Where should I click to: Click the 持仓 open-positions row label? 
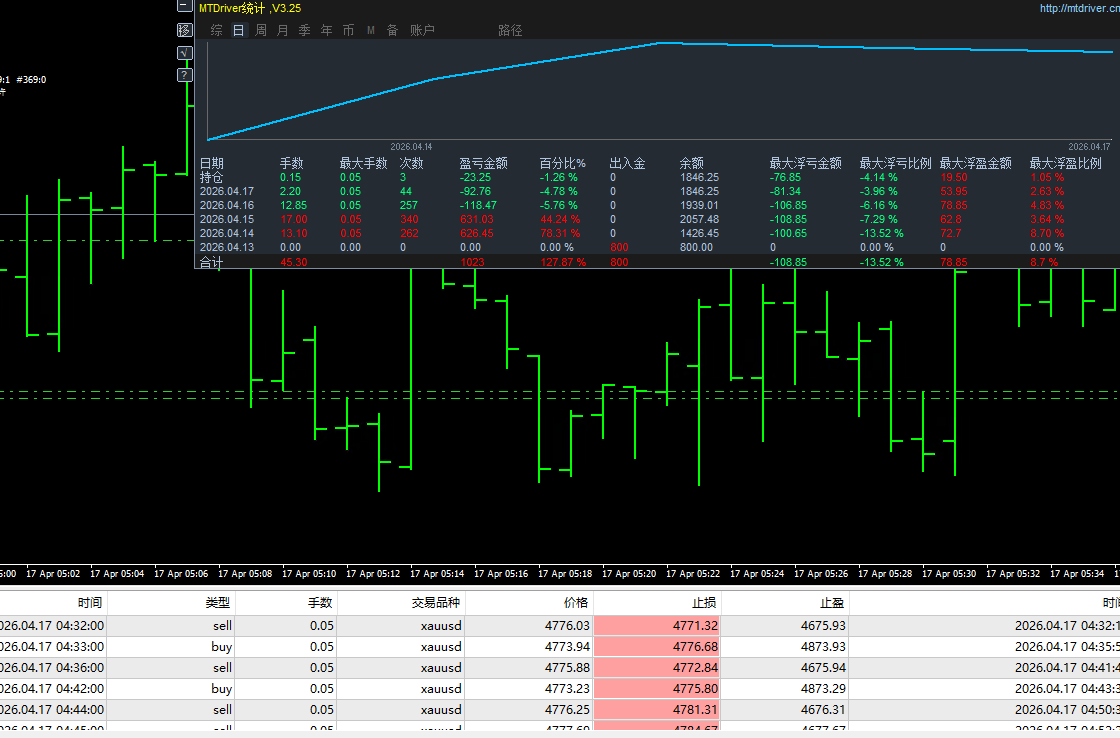point(211,177)
